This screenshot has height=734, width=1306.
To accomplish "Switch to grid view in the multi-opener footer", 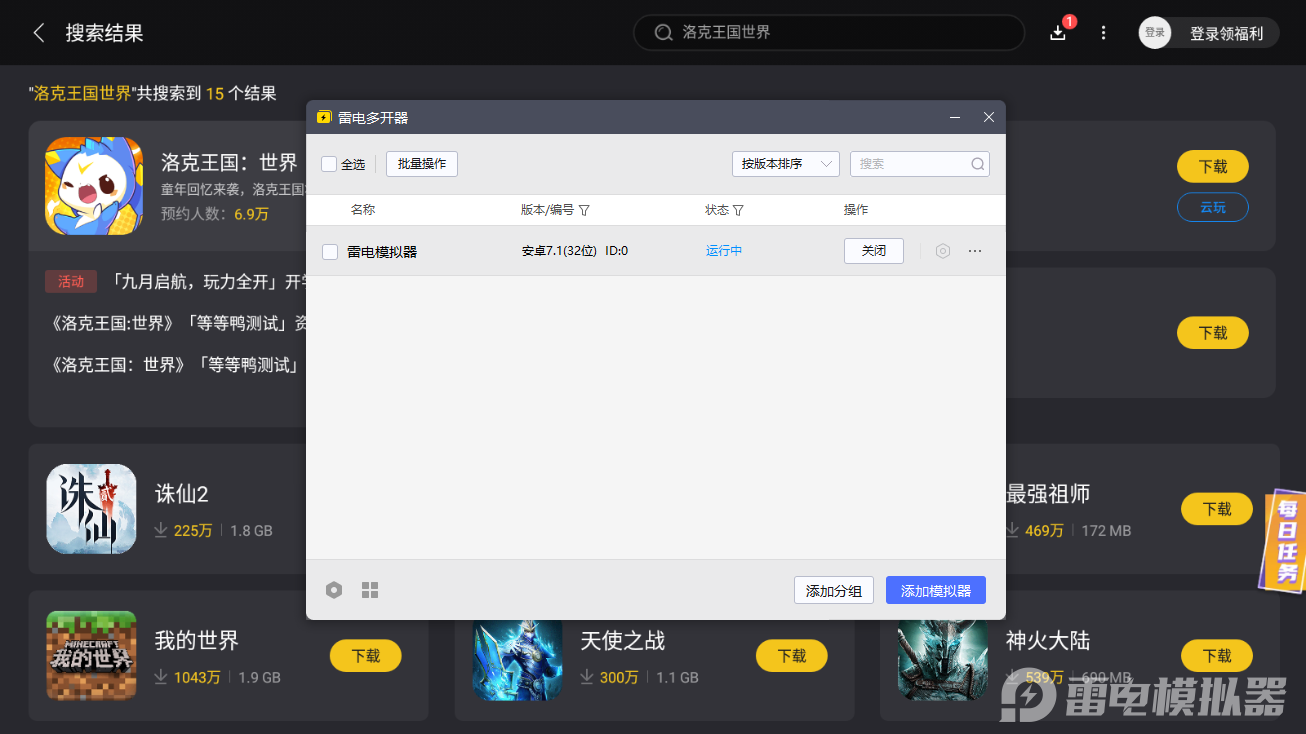I will [x=370, y=590].
